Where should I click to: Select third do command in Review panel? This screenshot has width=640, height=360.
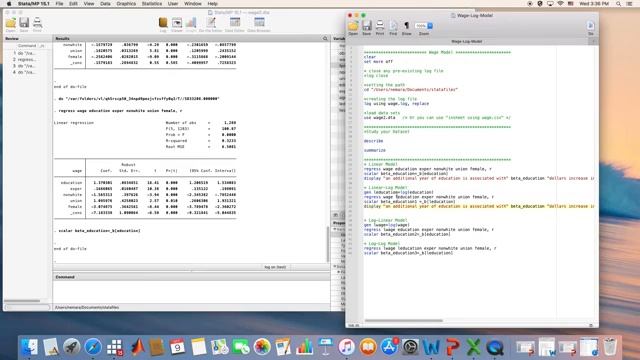[25, 66]
